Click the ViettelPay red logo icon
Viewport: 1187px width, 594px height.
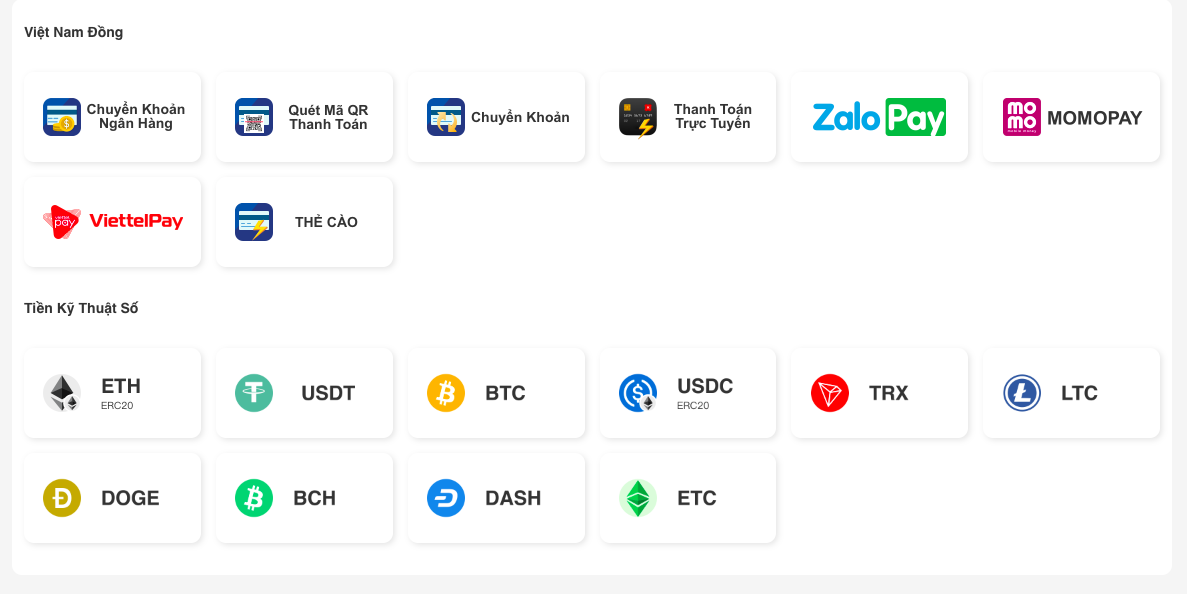click(61, 222)
